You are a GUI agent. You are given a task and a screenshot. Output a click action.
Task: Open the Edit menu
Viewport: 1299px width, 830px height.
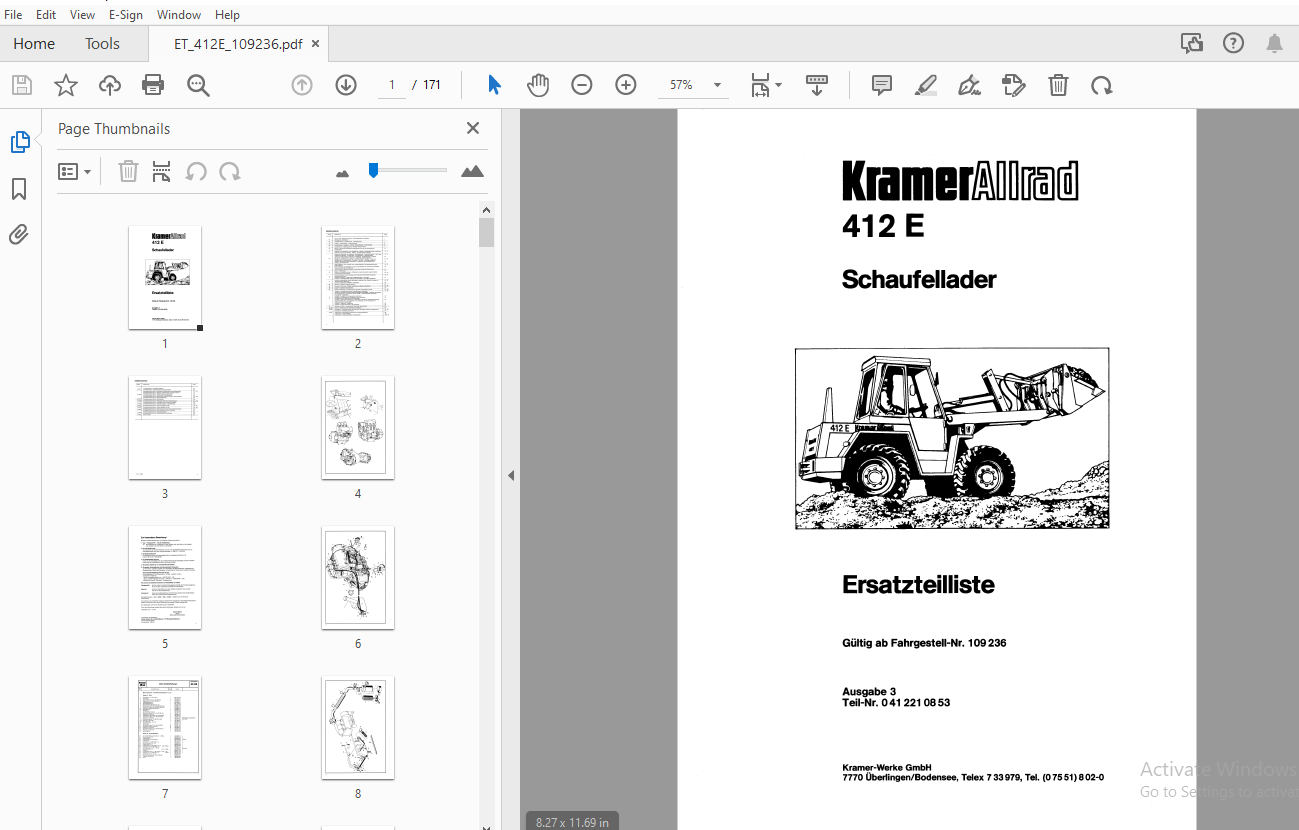[46, 14]
